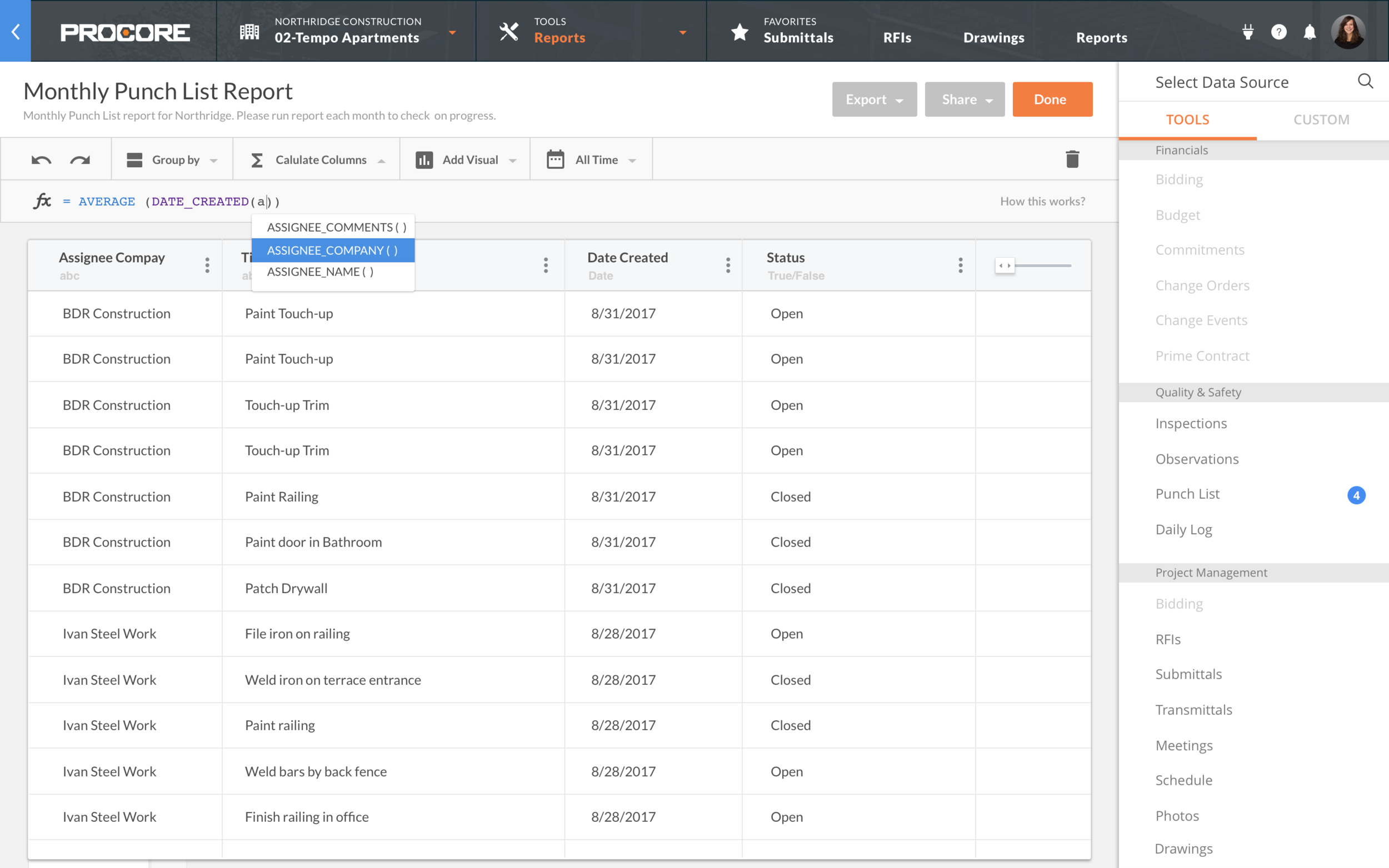Open the notifications bell

(1310, 32)
